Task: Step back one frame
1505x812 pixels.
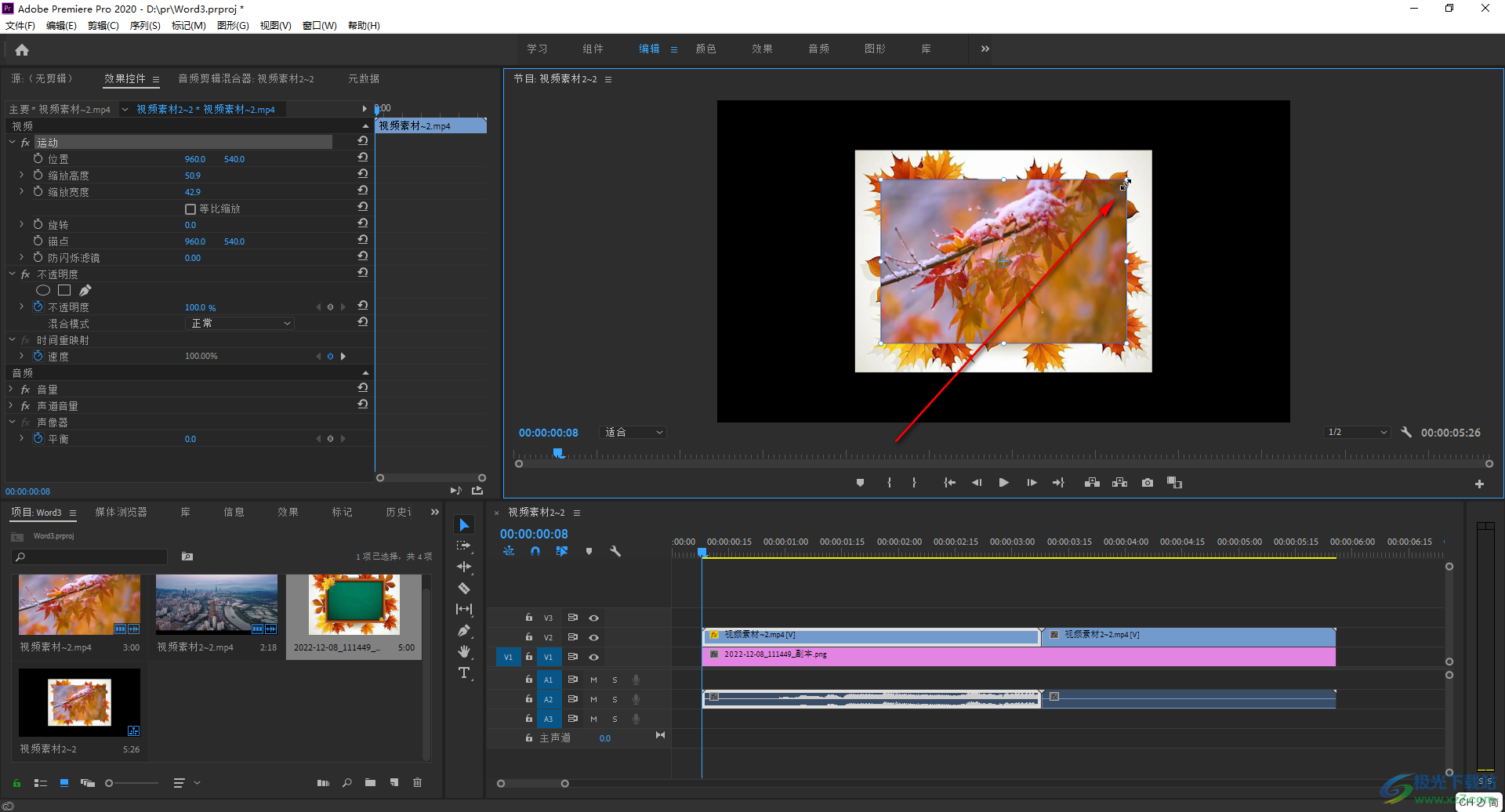Action: point(977,483)
